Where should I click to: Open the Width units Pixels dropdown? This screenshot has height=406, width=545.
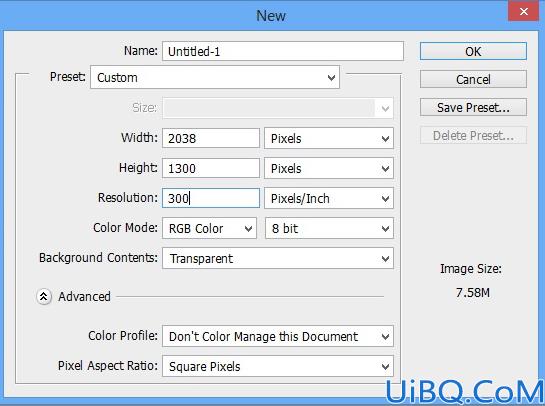[x=329, y=138]
